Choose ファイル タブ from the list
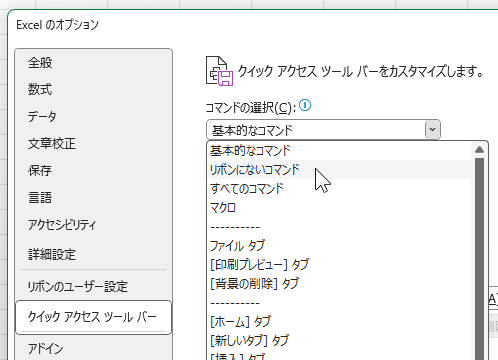498x360 pixels. click(340, 246)
